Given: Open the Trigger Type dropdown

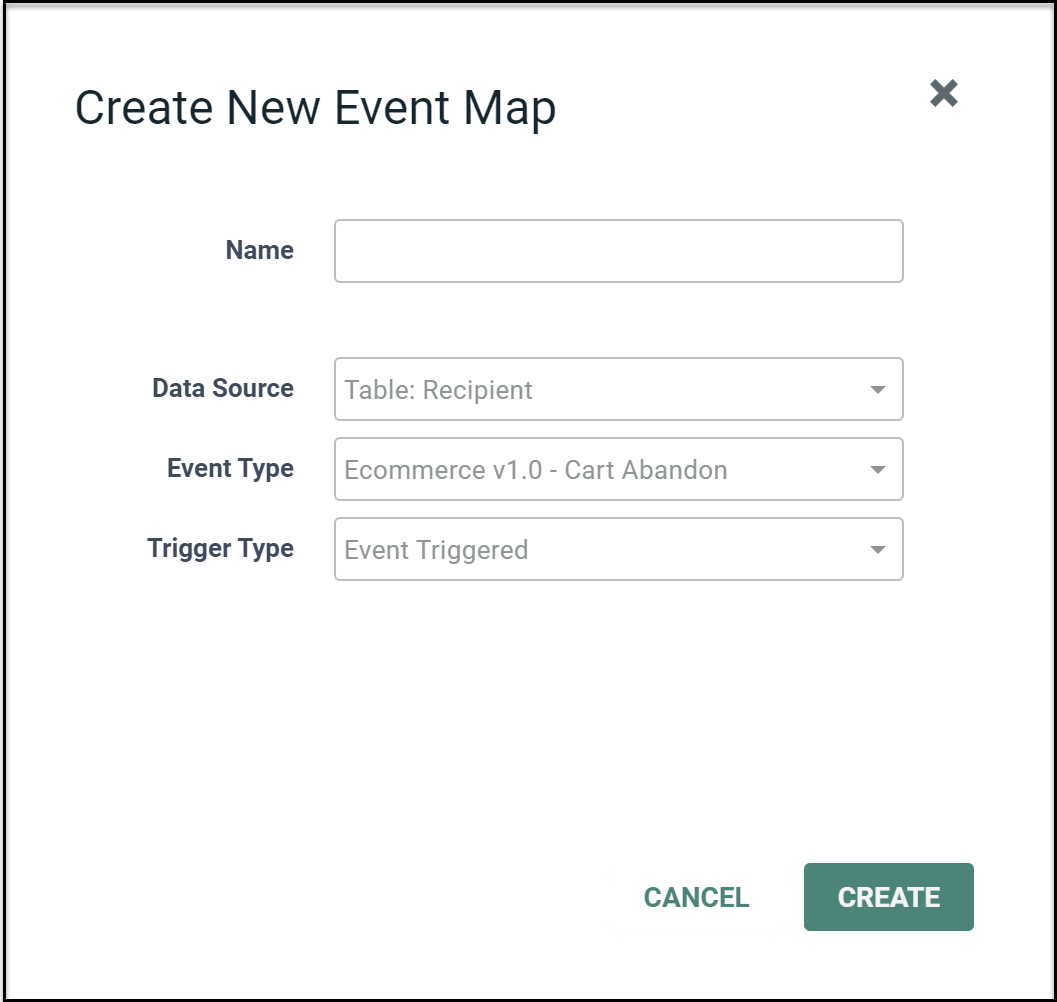Looking at the screenshot, I should (618, 549).
